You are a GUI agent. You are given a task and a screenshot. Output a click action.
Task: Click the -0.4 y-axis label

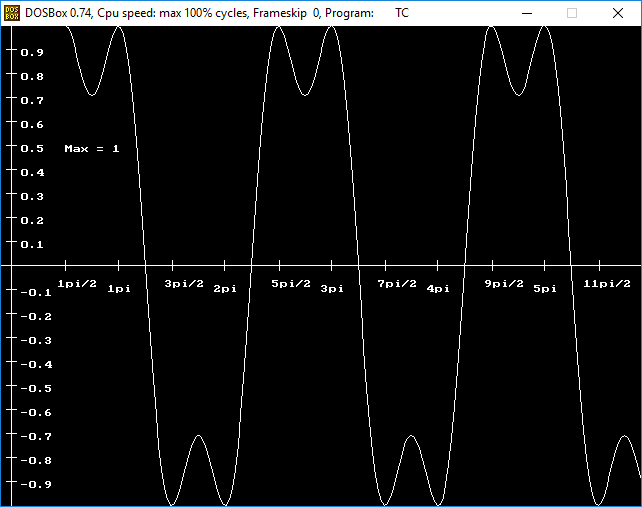[x=36, y=364]
